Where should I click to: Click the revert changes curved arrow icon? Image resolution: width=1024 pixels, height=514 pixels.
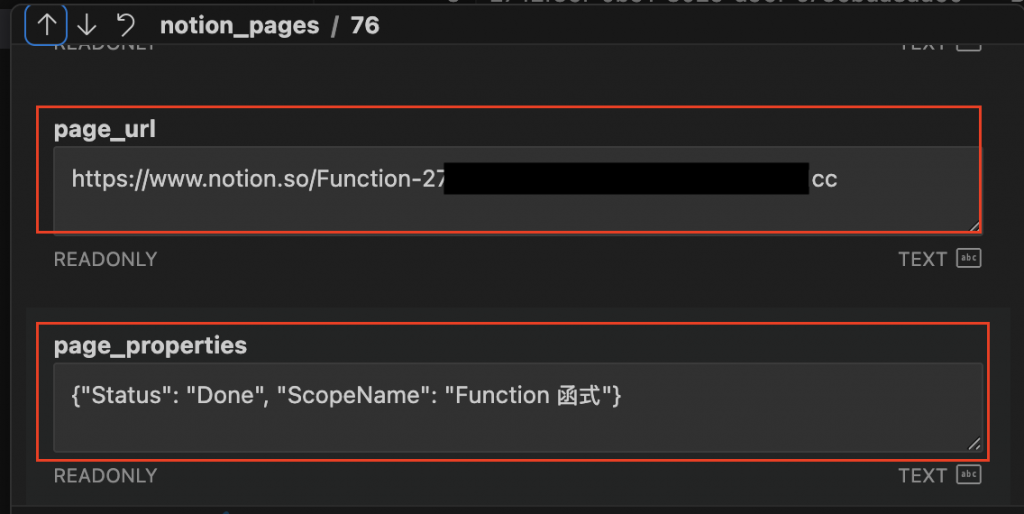tap(125, 25)
